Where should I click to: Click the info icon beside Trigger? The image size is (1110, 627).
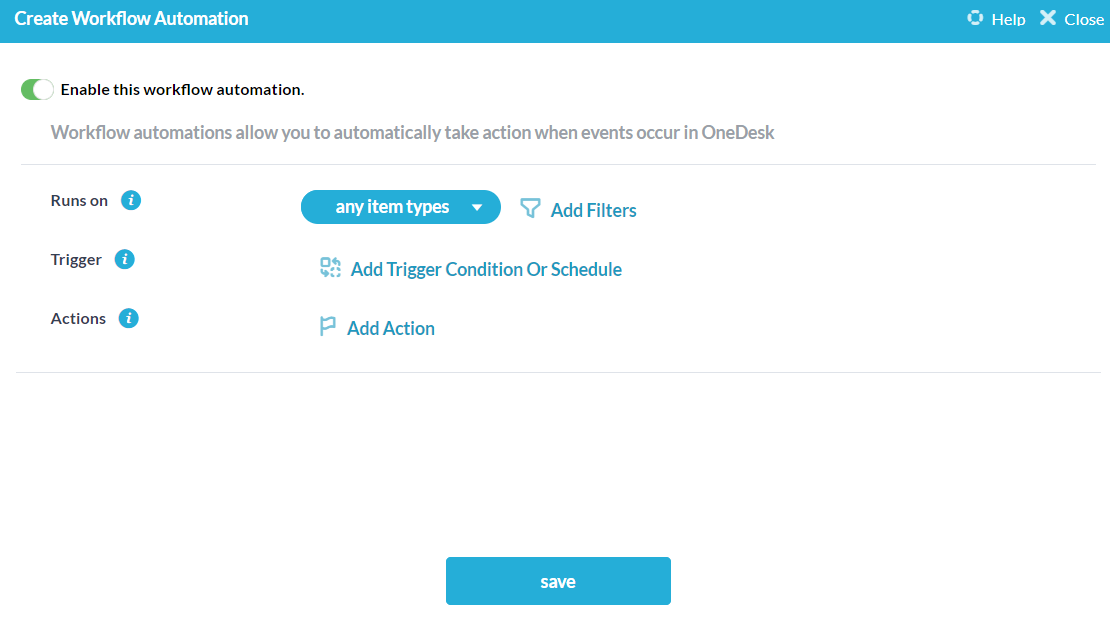[125, 259]
